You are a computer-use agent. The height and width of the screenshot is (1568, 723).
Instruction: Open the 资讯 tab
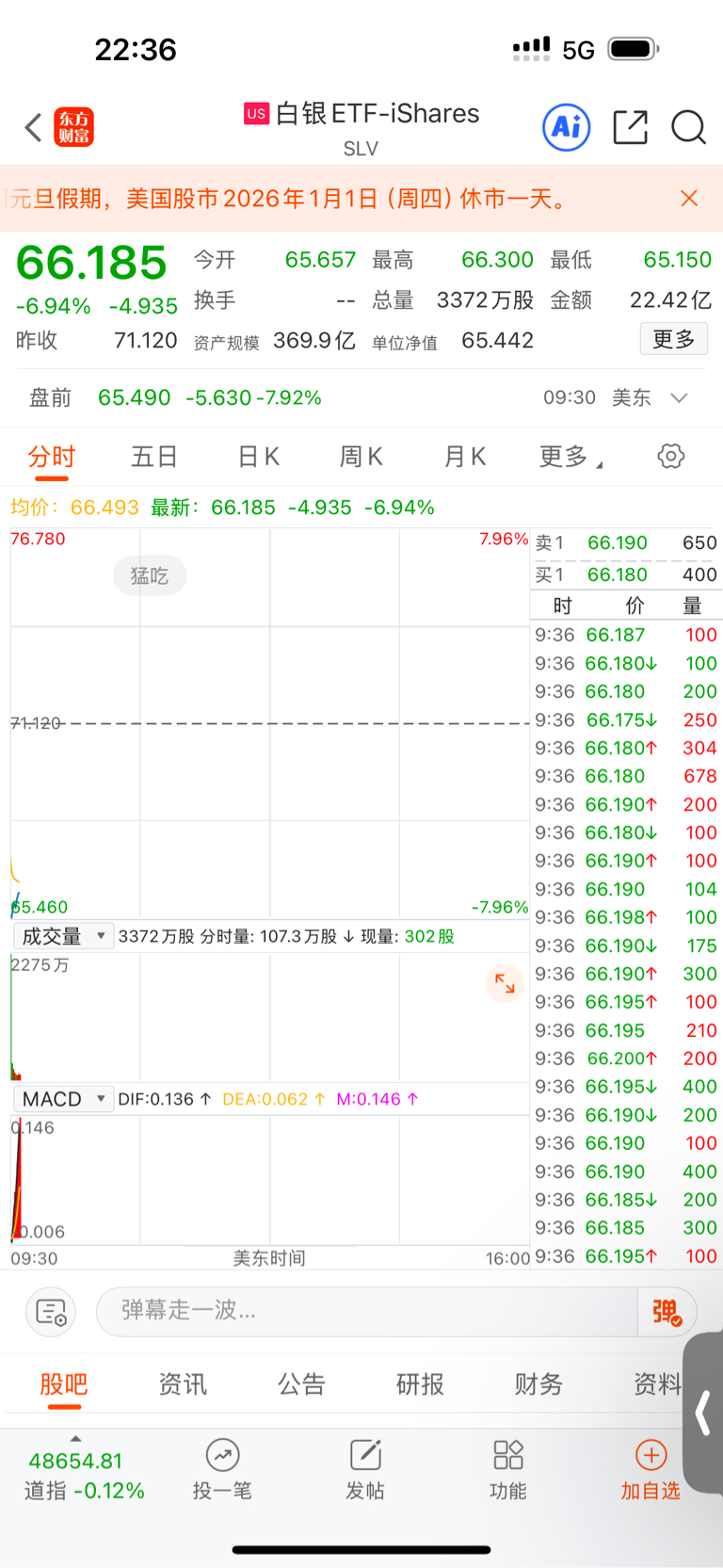pyautogui.click(x=183, y=1384)
